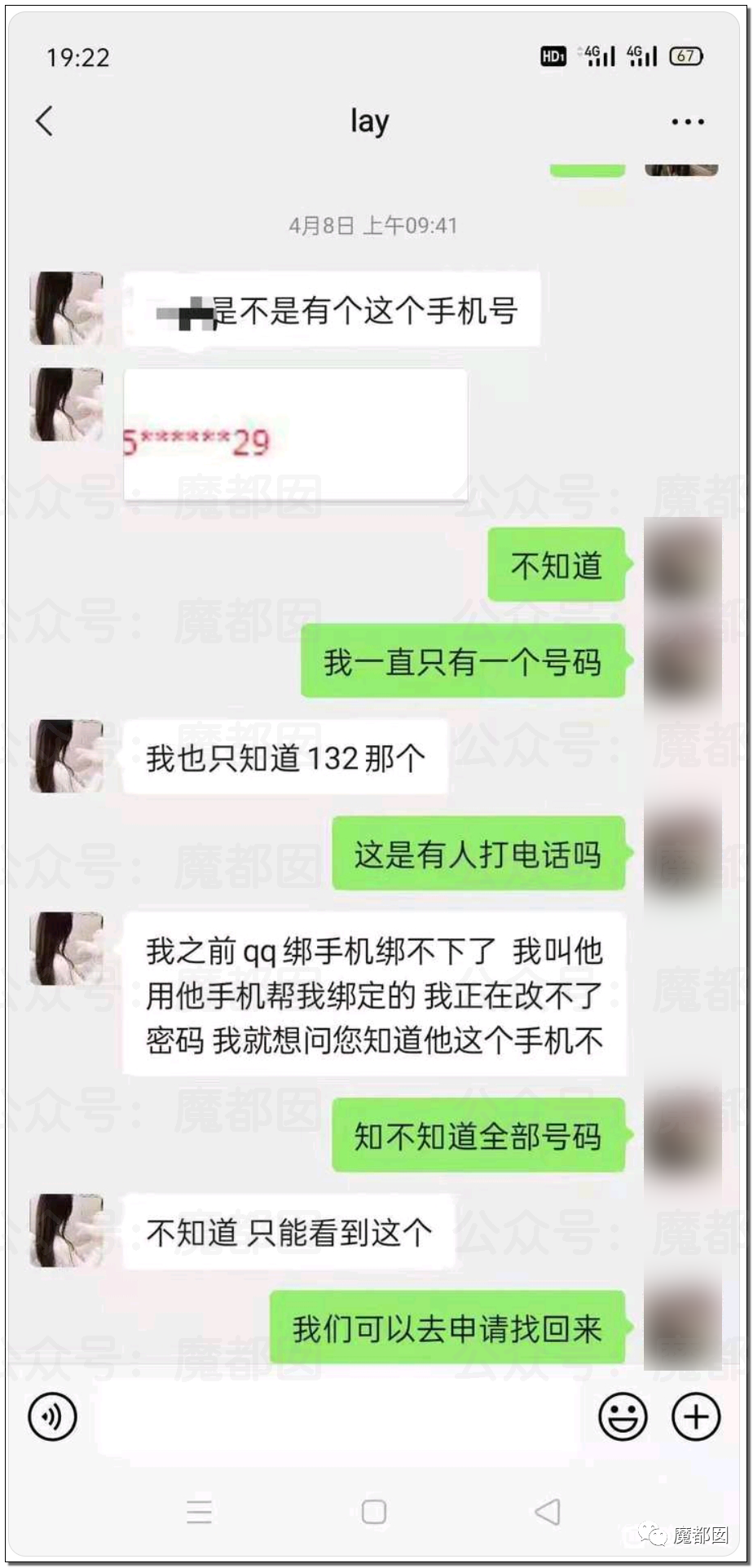Click the message text input field

click(338, 1417)
